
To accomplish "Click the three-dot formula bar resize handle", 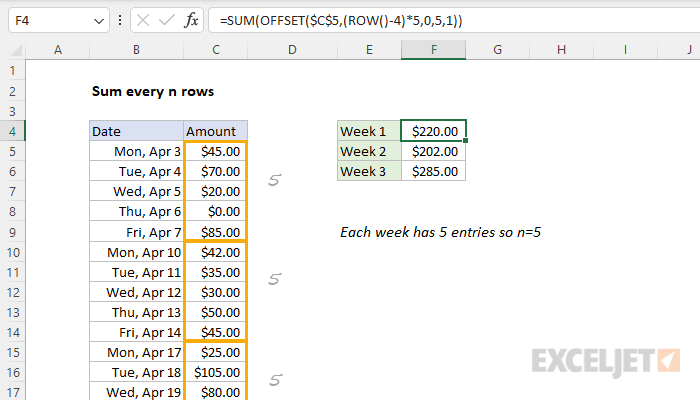I will [120, 21].
